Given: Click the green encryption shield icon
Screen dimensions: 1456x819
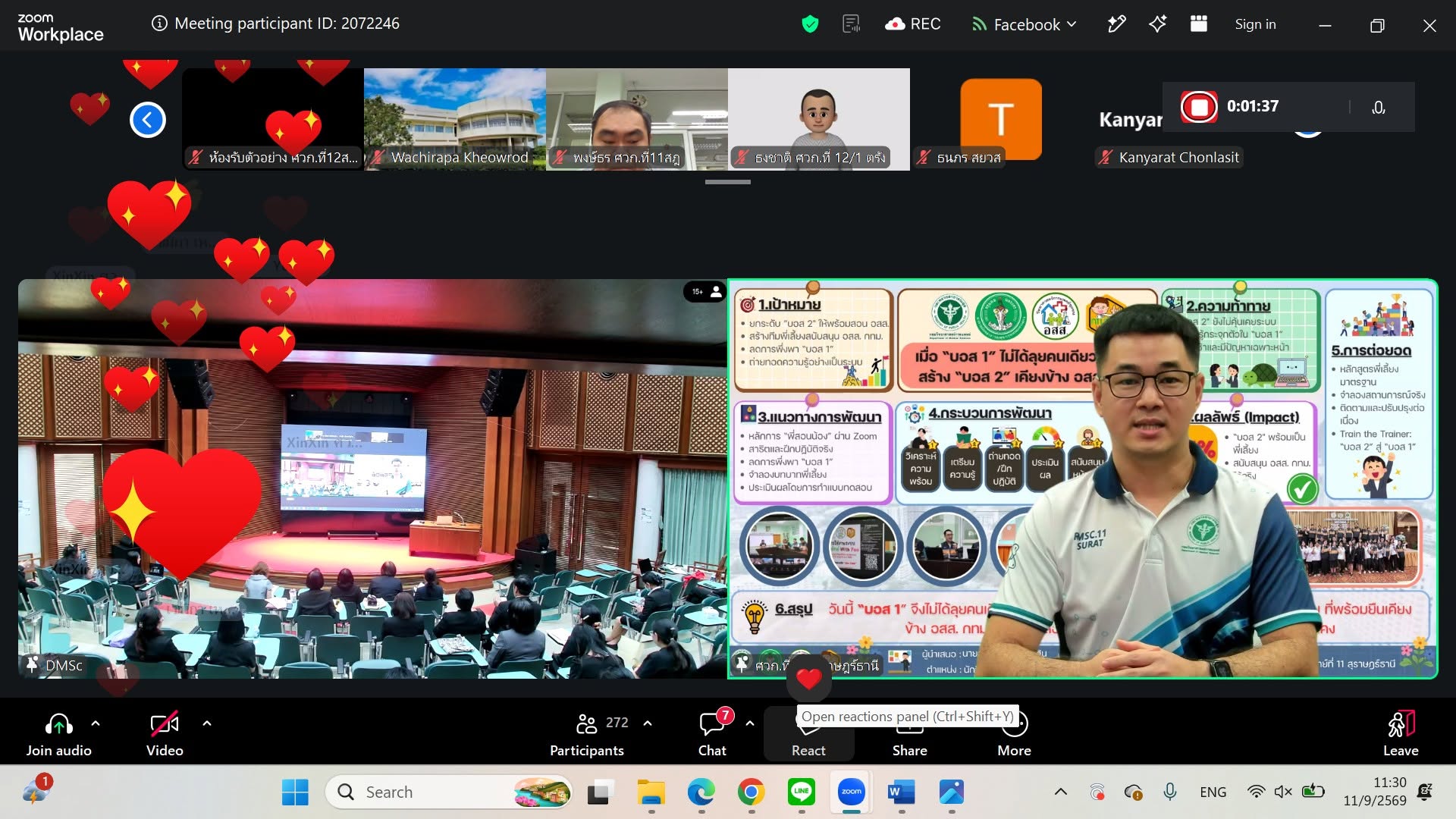Looking at the screenshot, I should 810,24.
